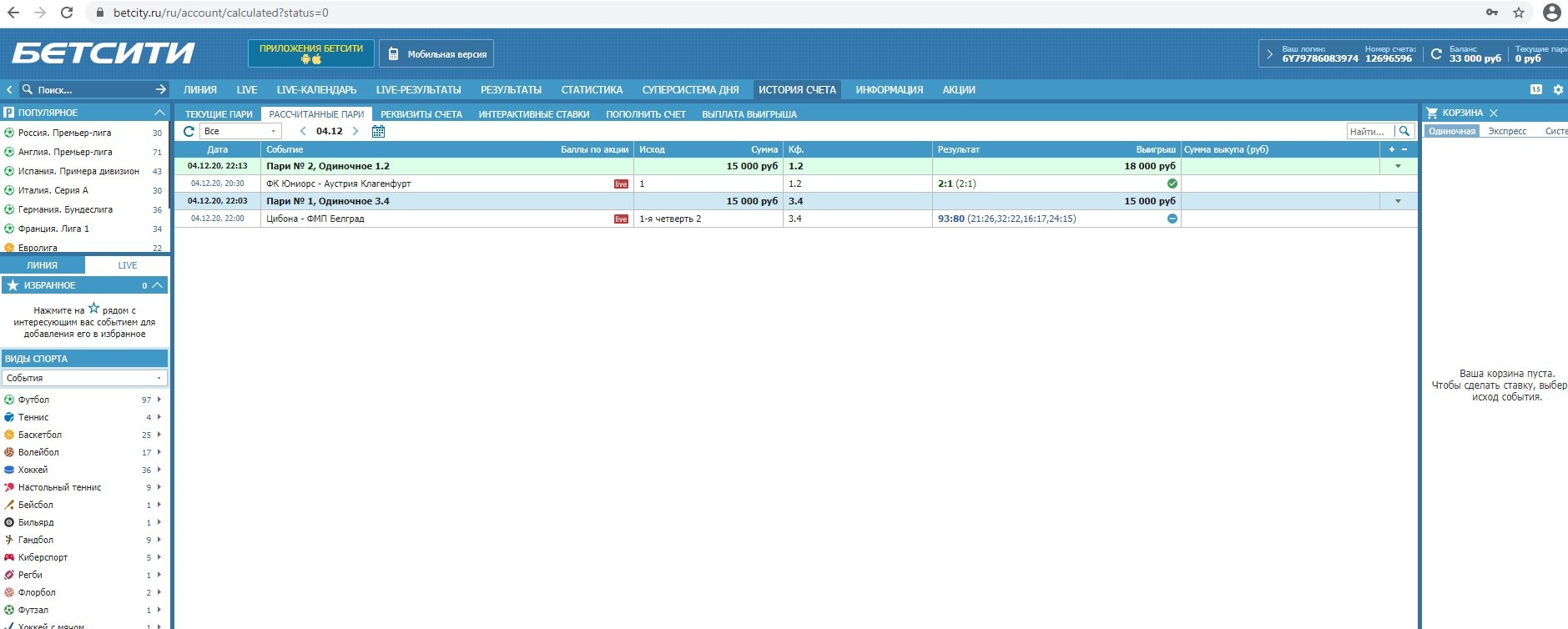
Task: Click the Мобильная версия button
Action: [x=436, y=54]
